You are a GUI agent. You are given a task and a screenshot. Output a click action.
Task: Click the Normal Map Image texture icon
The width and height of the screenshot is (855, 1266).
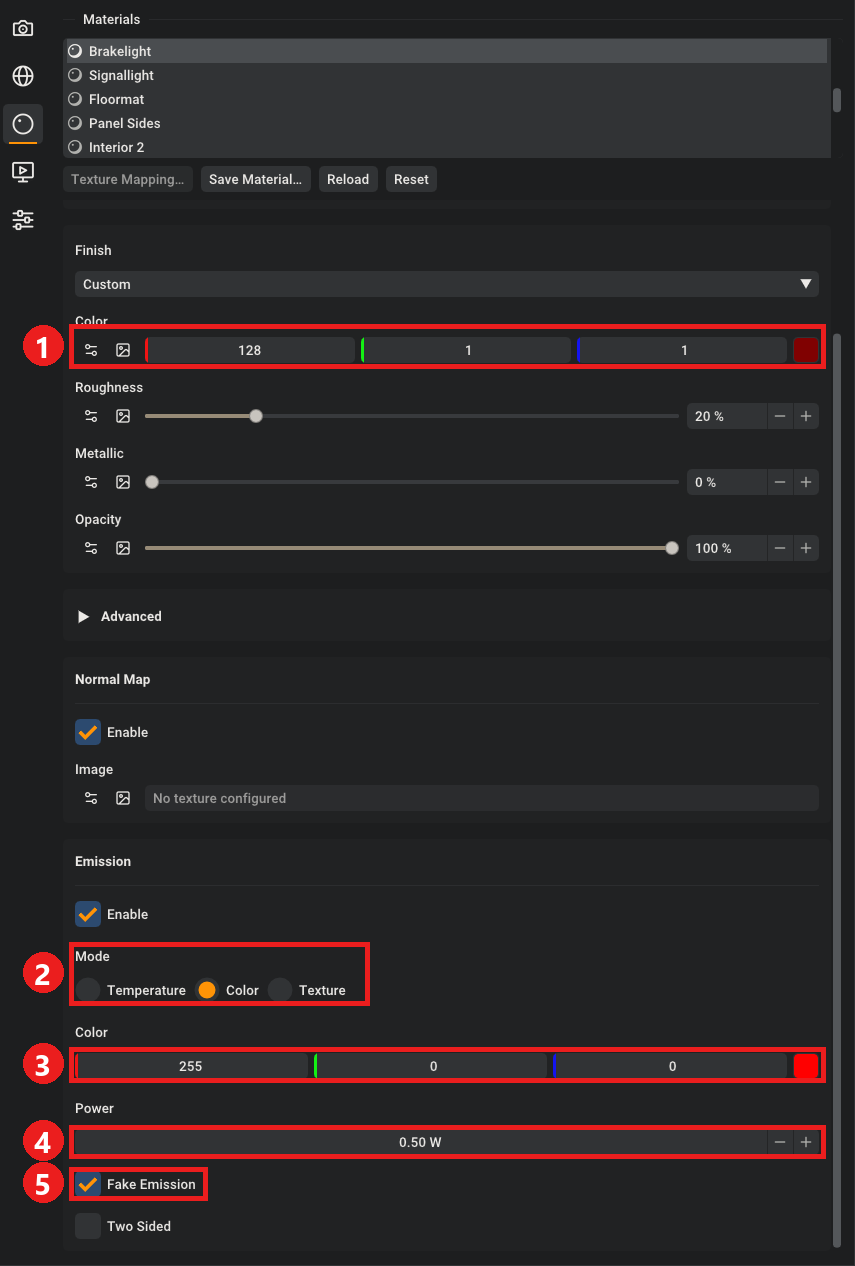(x=123, y=798)
